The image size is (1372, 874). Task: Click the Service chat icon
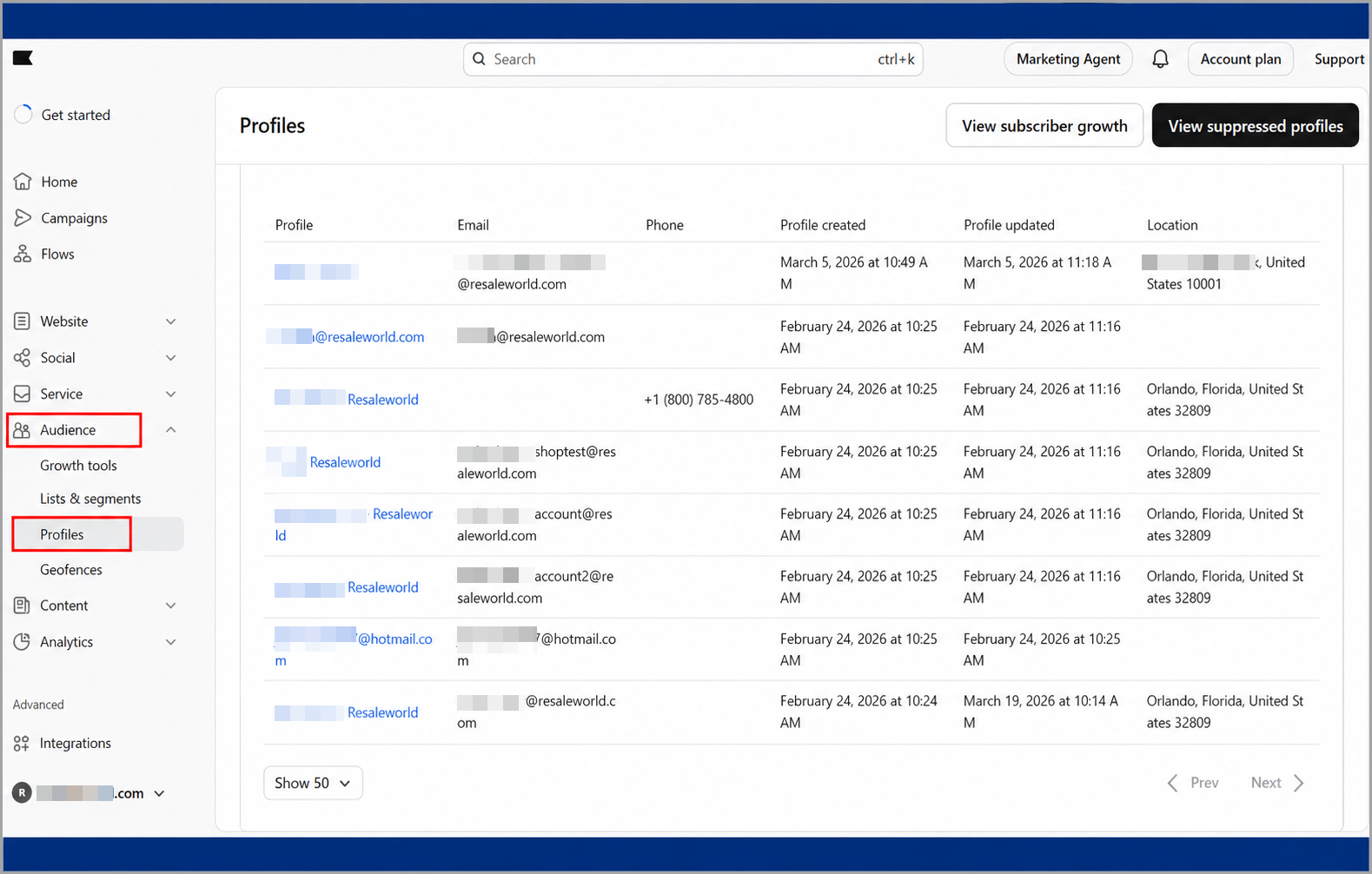(x=22, y=394)
